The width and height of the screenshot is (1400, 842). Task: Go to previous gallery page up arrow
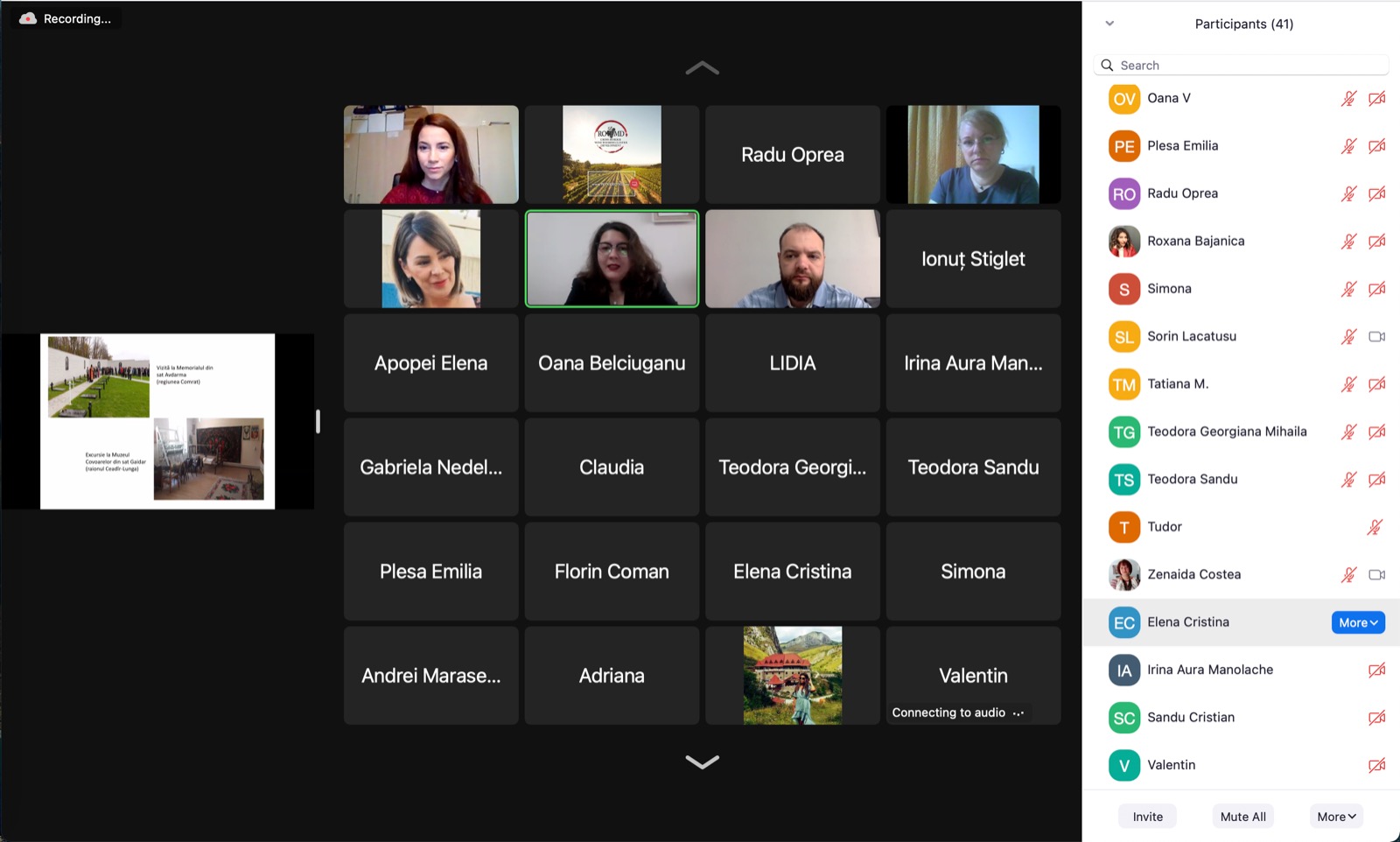click(x=702, y=68)
